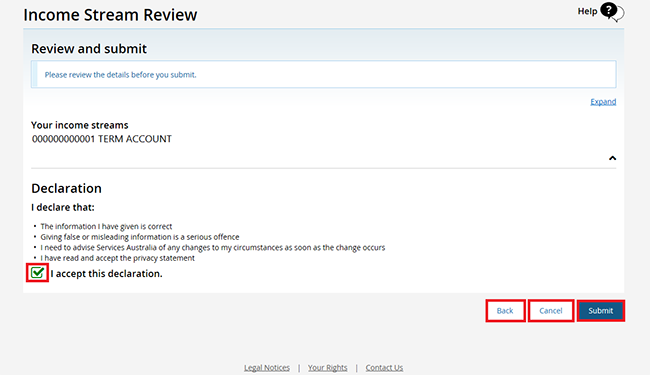
Task: Open the Legal Notices footer link
Action: (x=267, y=368)
